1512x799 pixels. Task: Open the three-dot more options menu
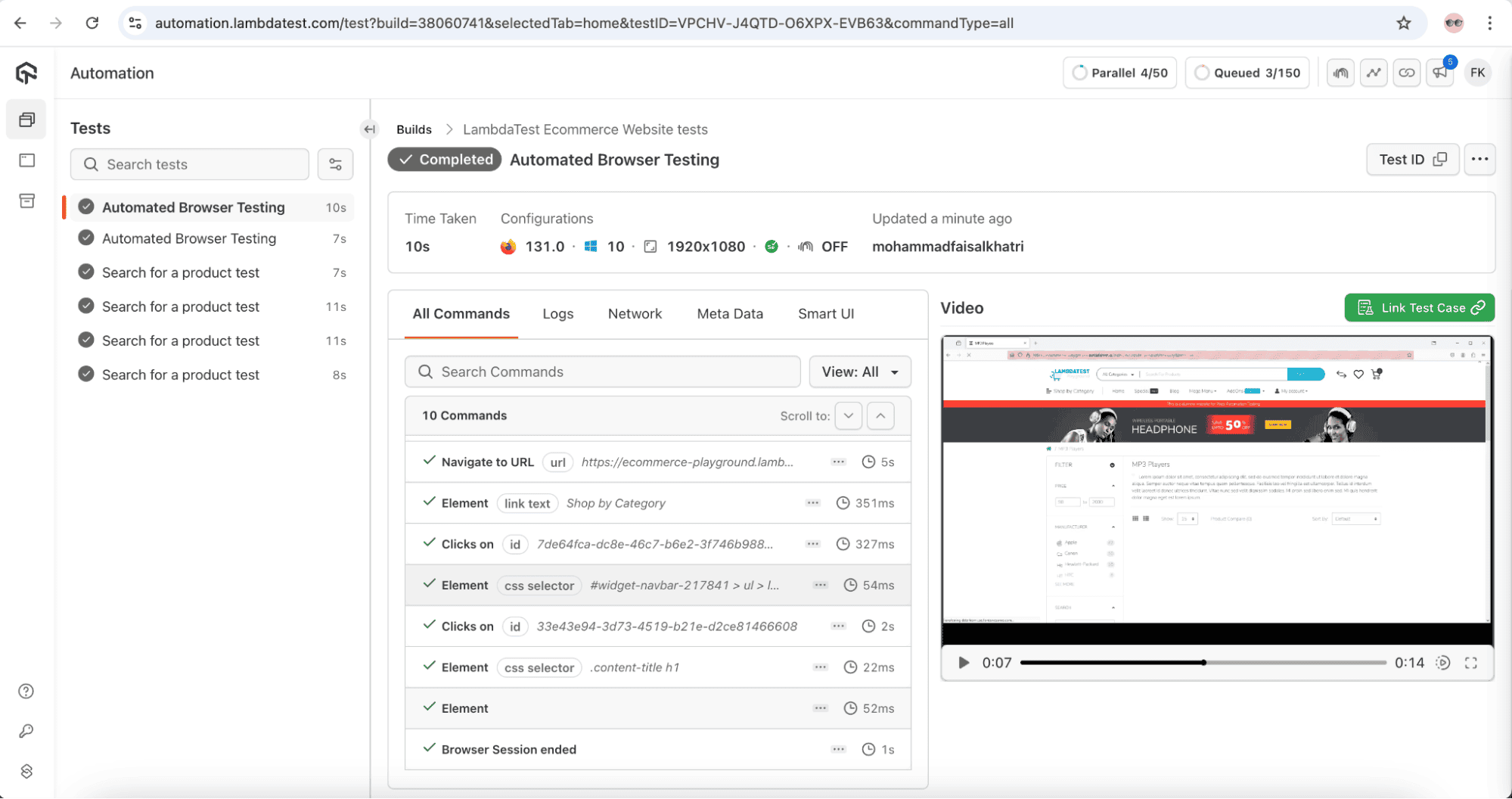pyautogui.click(x=1479, y=160)
